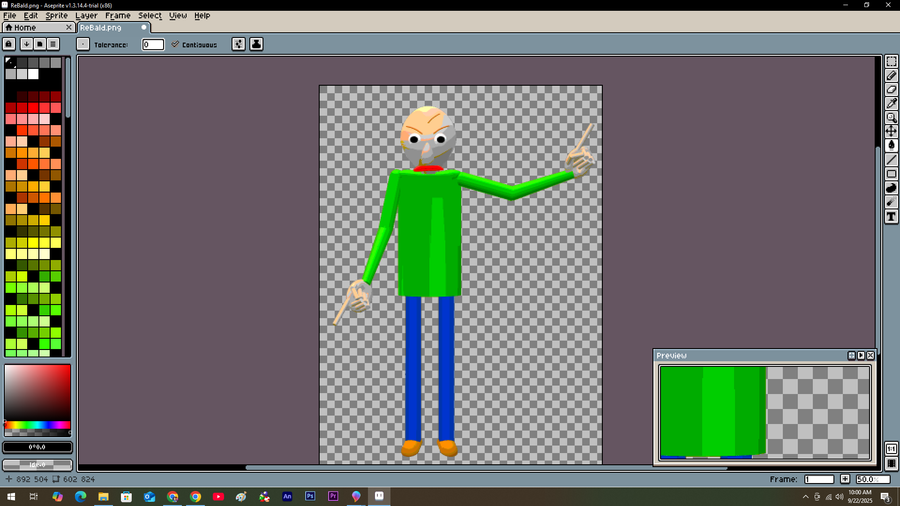Viewport: 900px width, 506px height.
Task: Click the refer-visible-layers cluster icon
Action: click(239, 44)
